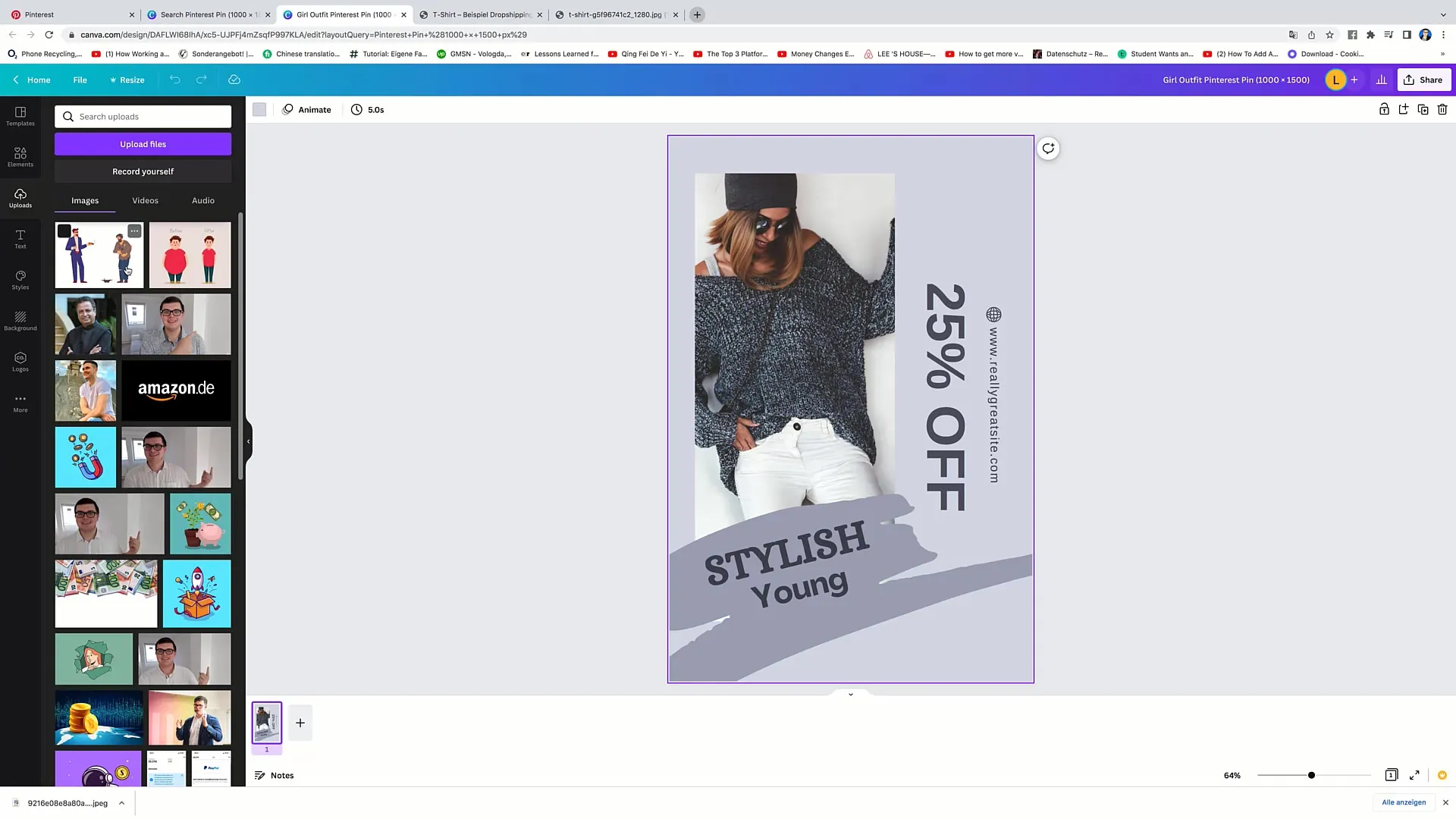Switch to Audio tab in uploads

203,200
